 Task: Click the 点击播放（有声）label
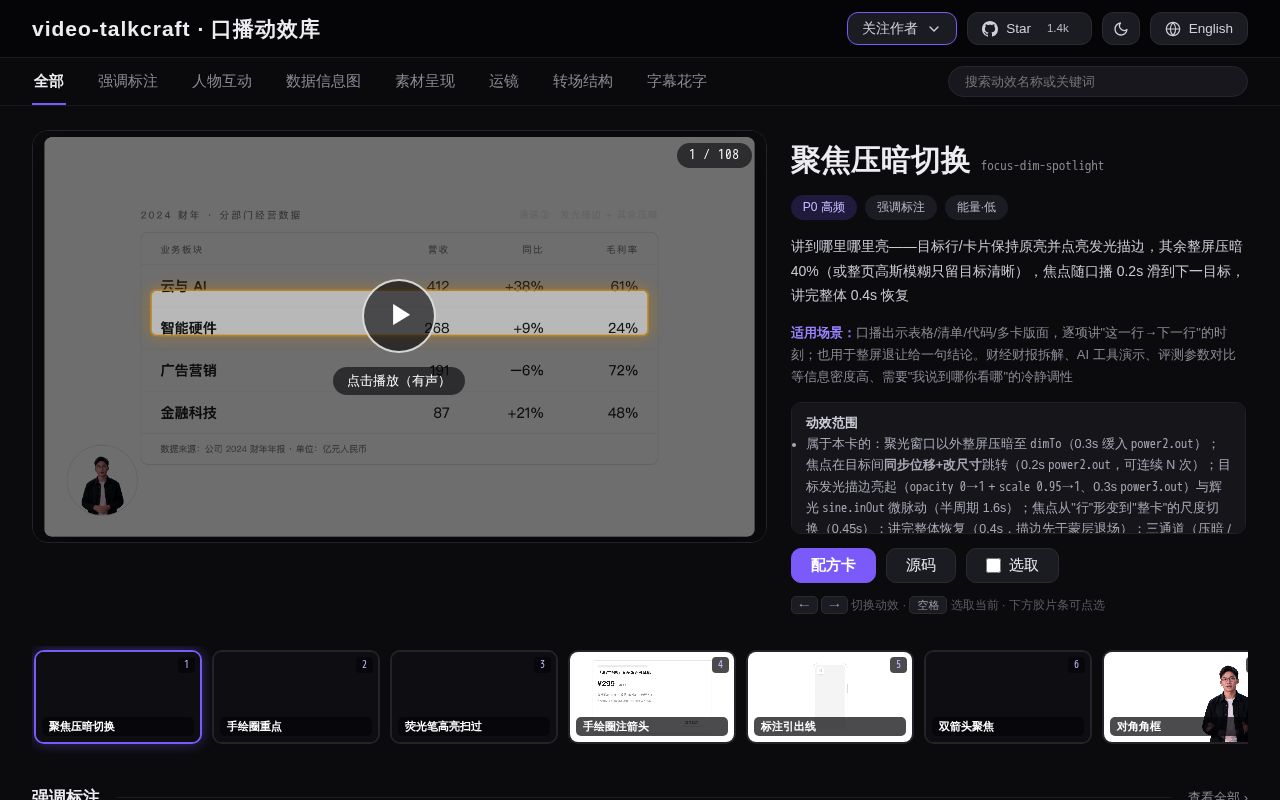pos(399,381)
